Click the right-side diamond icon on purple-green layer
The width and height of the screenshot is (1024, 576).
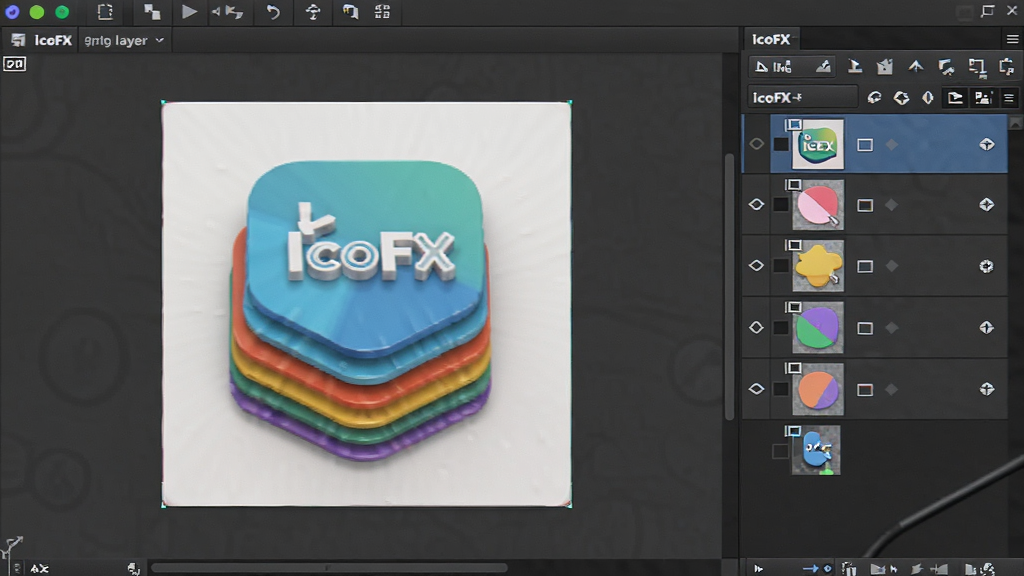[x=987, y=328]
